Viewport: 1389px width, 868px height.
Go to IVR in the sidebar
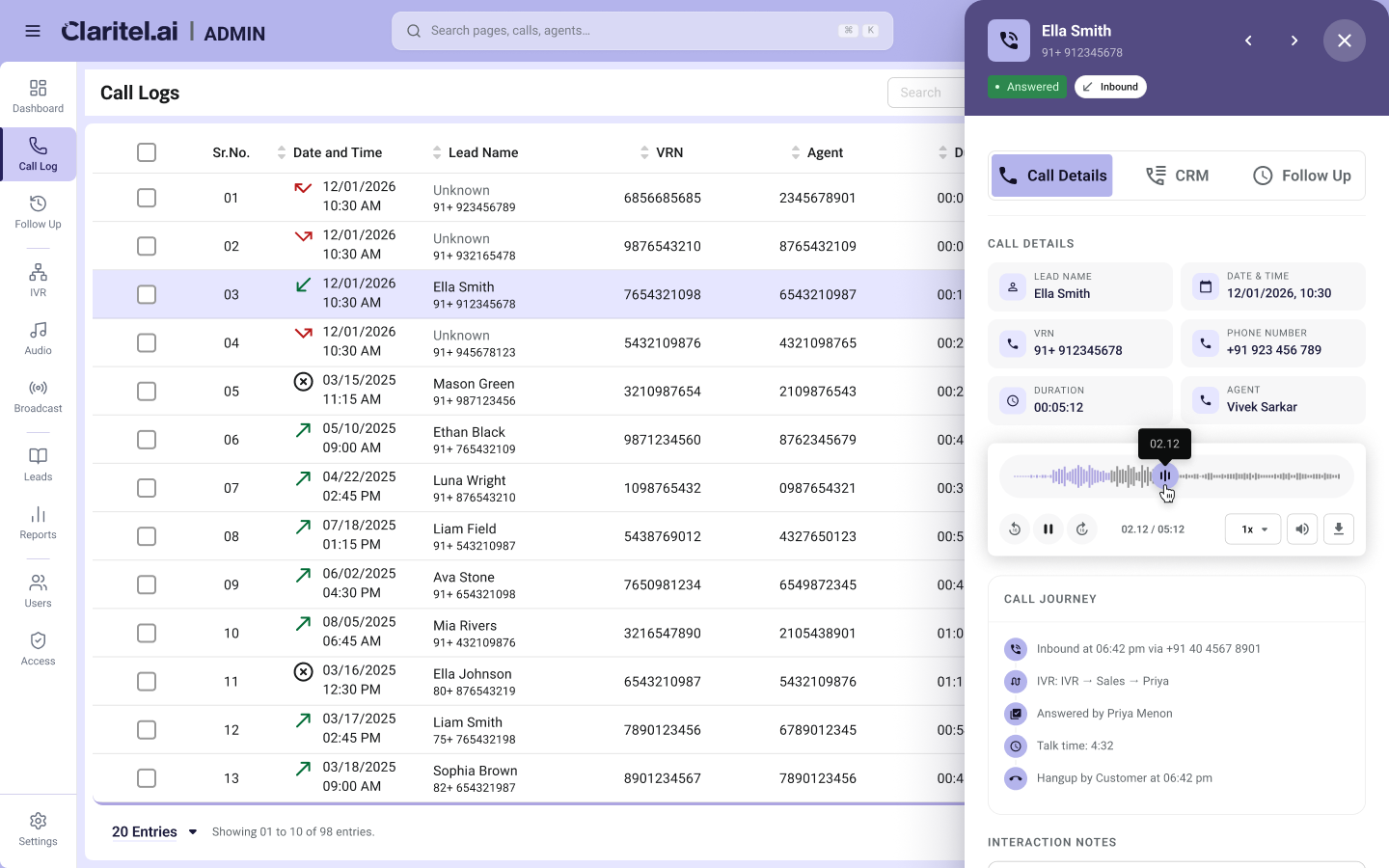[39, 281]
